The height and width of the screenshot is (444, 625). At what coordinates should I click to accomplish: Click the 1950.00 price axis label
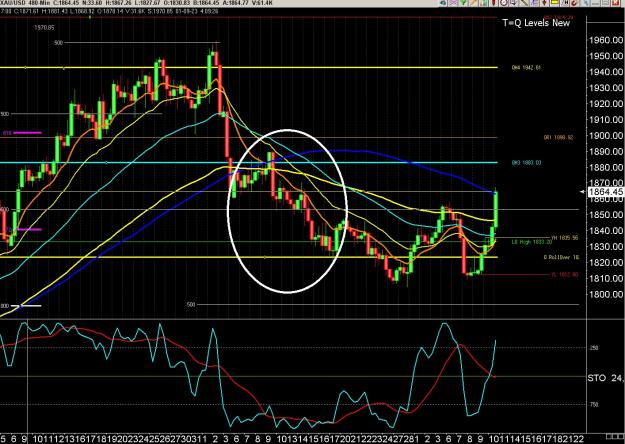pos(605,56)
